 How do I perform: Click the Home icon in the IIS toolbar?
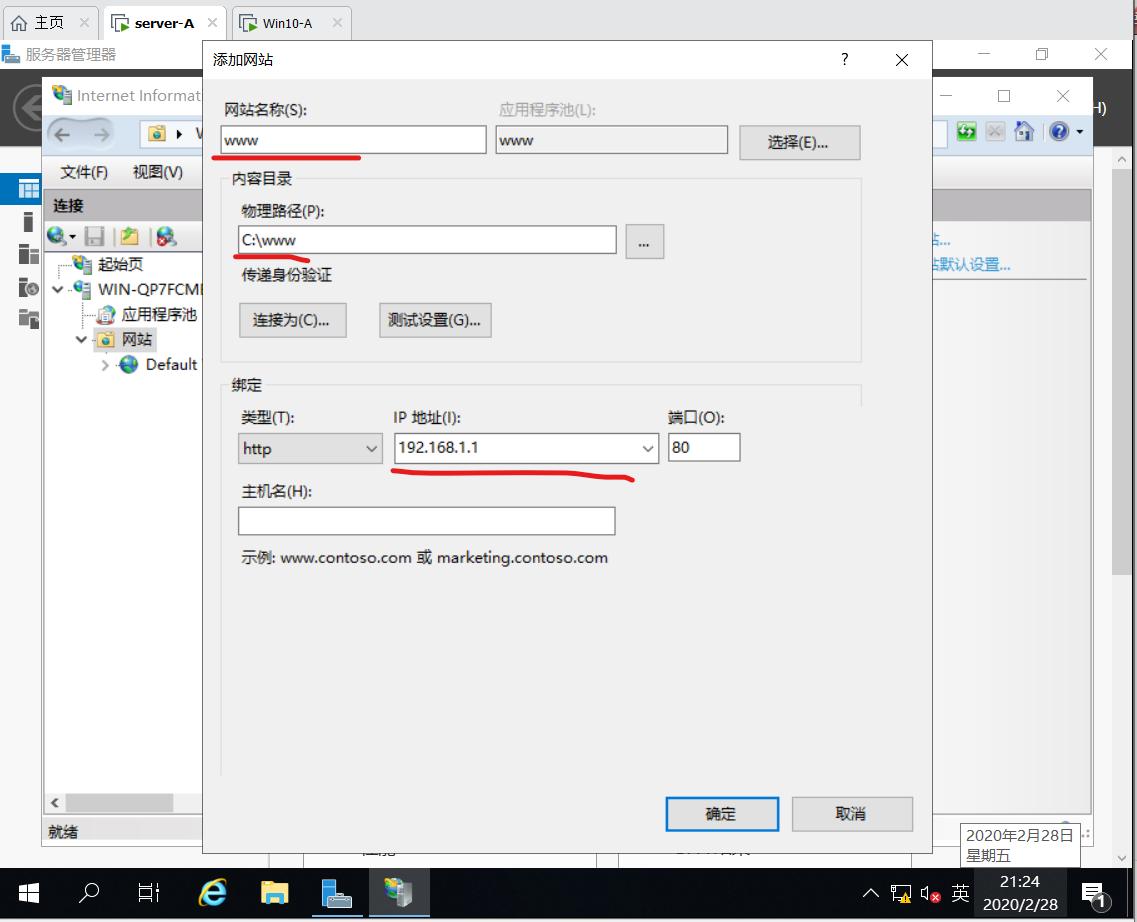tap(1023, 131)
